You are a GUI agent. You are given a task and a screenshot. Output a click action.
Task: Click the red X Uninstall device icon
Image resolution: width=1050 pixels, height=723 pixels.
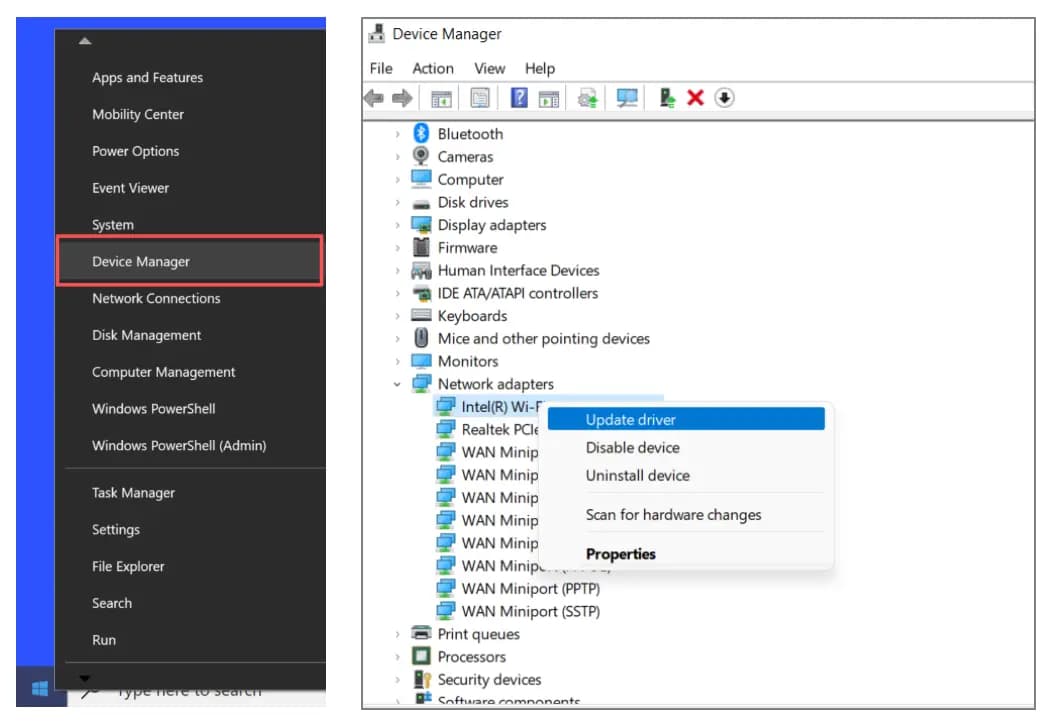point(697,97)
